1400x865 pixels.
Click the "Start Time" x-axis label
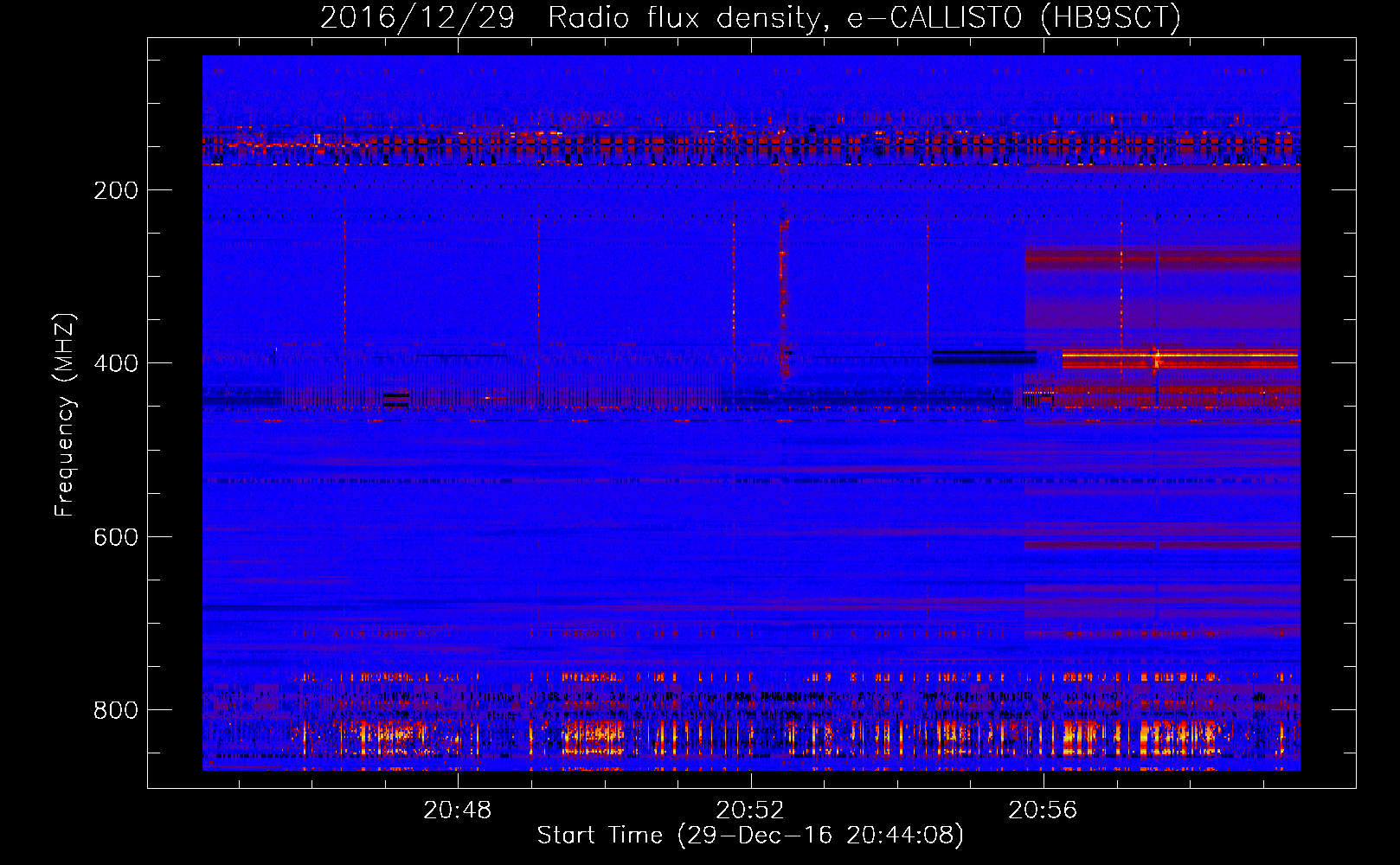click(749, 836)
